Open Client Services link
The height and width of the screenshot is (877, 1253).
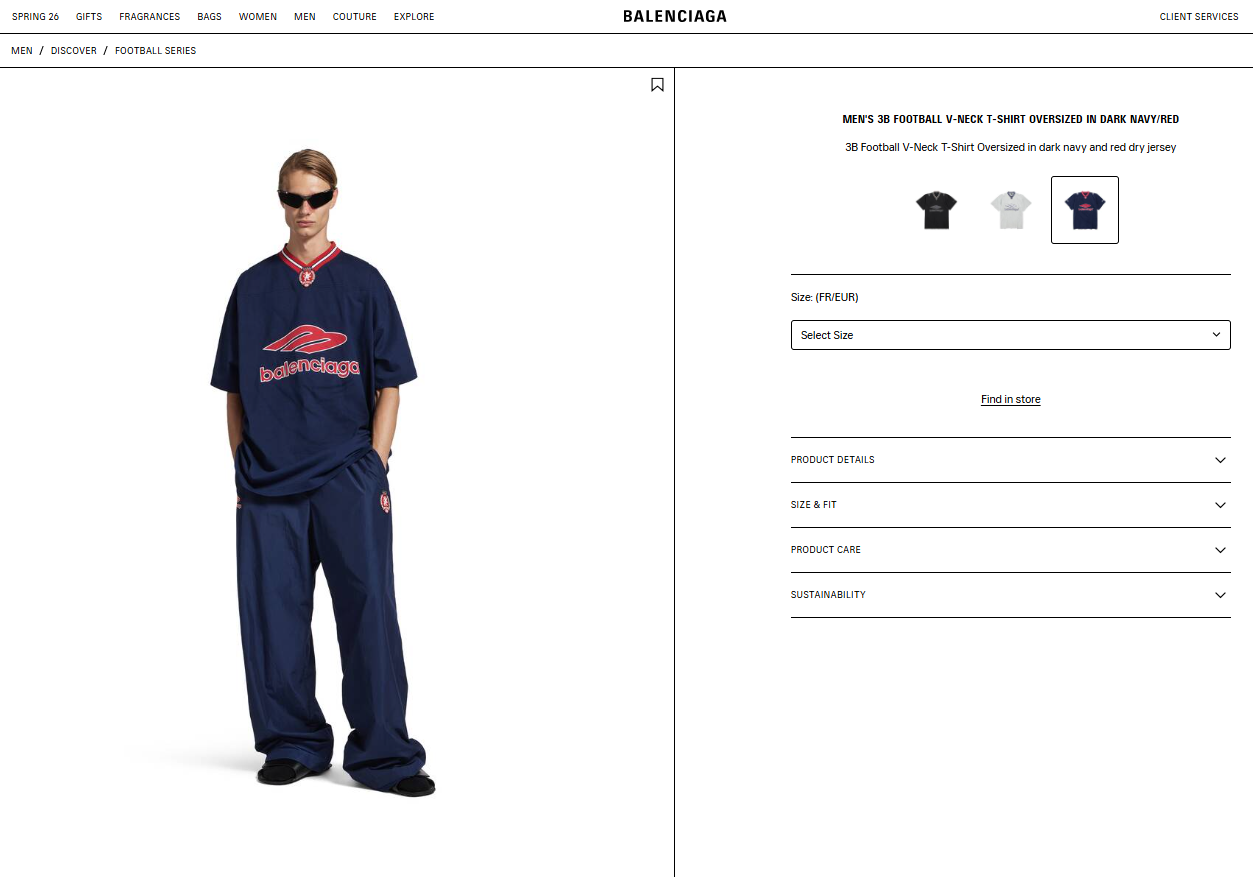[x=1199, y=17]
